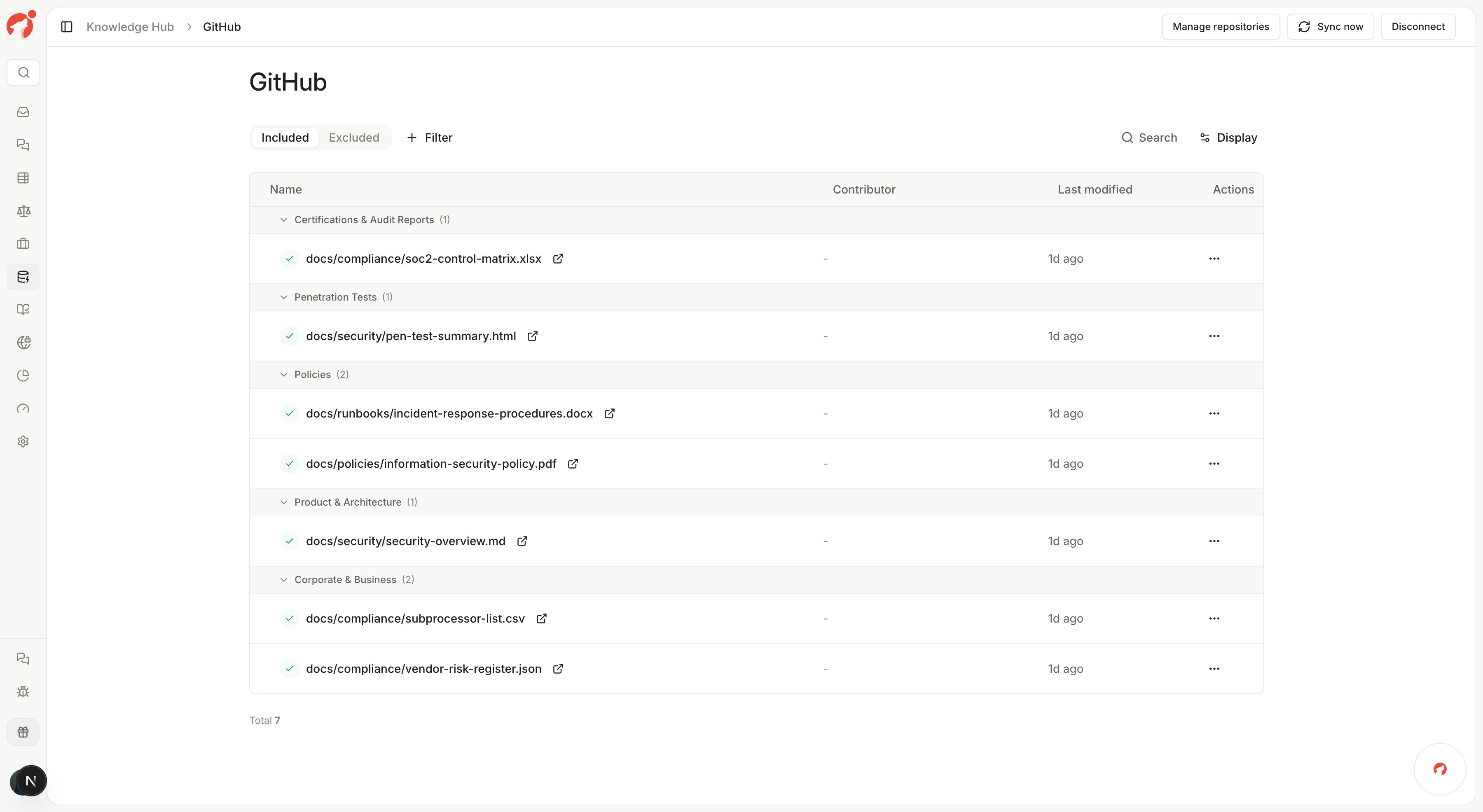Click the GitHub breadcrumb item
The image size is (1483, 812).
(x=222, y=26)
